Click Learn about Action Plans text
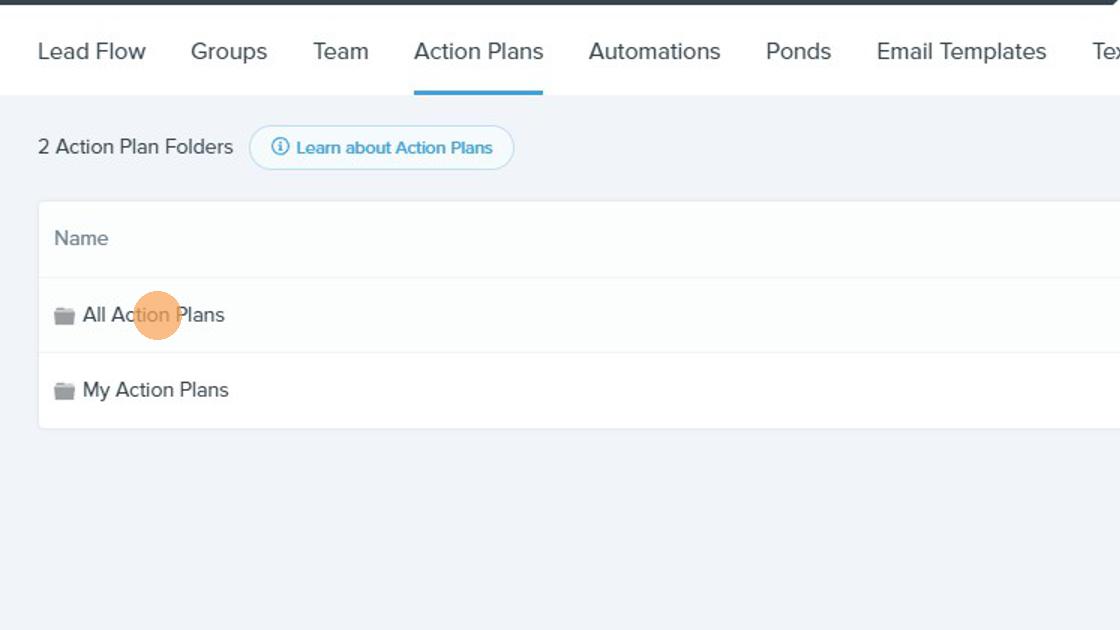Viewport: 1120px width, 630px height. click(394, 148)
